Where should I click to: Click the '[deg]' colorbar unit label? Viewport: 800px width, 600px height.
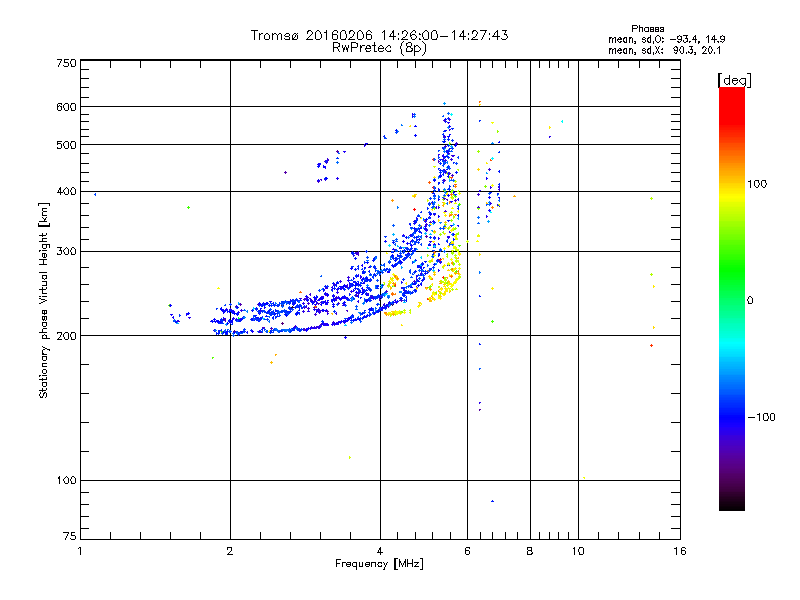click(734, 80)
